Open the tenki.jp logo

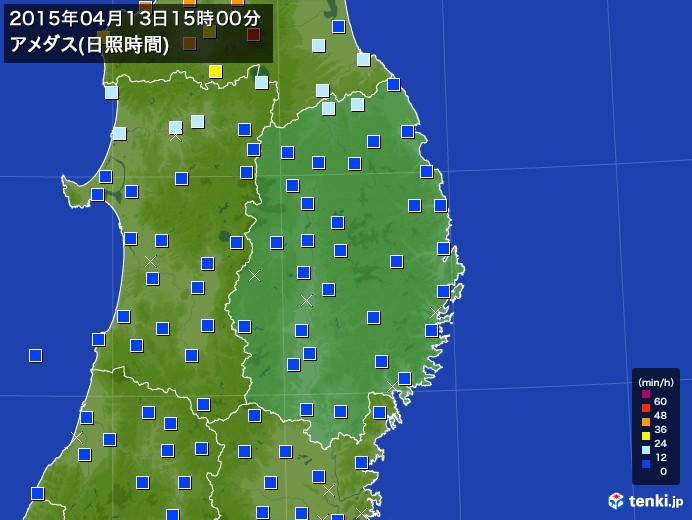(645, 501)
